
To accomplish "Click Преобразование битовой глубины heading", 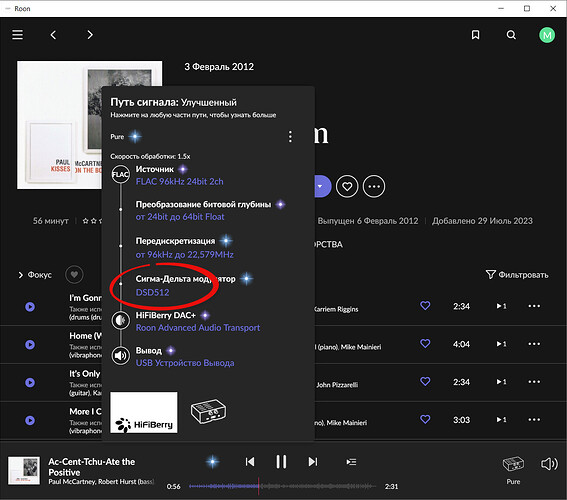I will tap(203, 205).
